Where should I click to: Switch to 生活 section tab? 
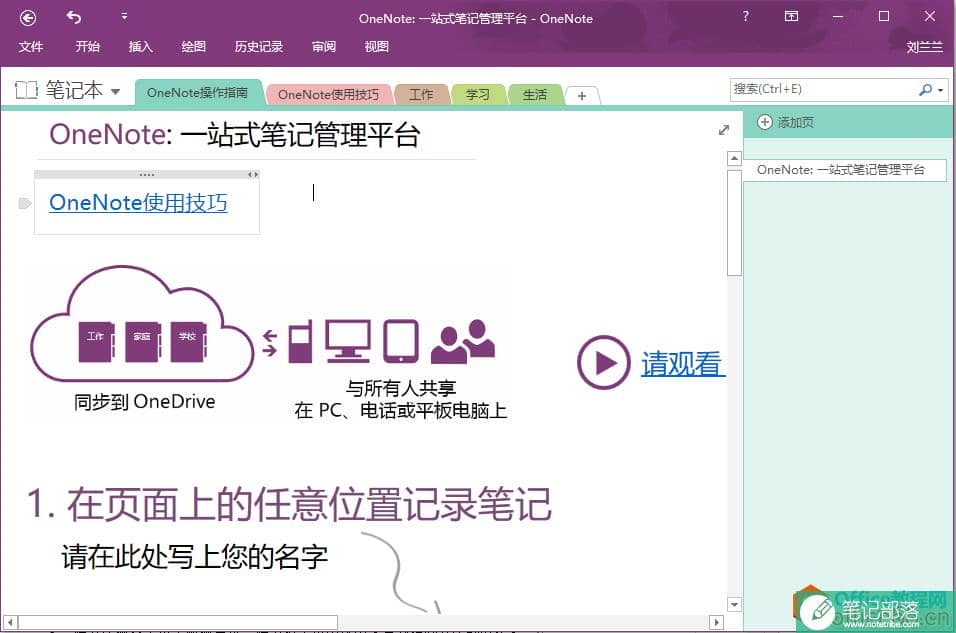click(535, 95)
